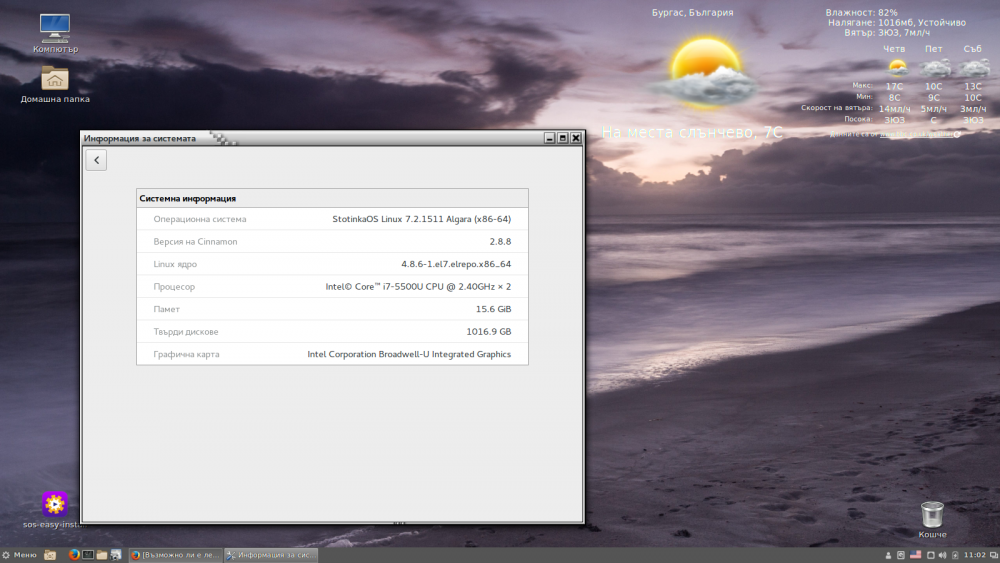Select the Операционна система row label
Screen dimensions: 1000x563
pos(200,219)
